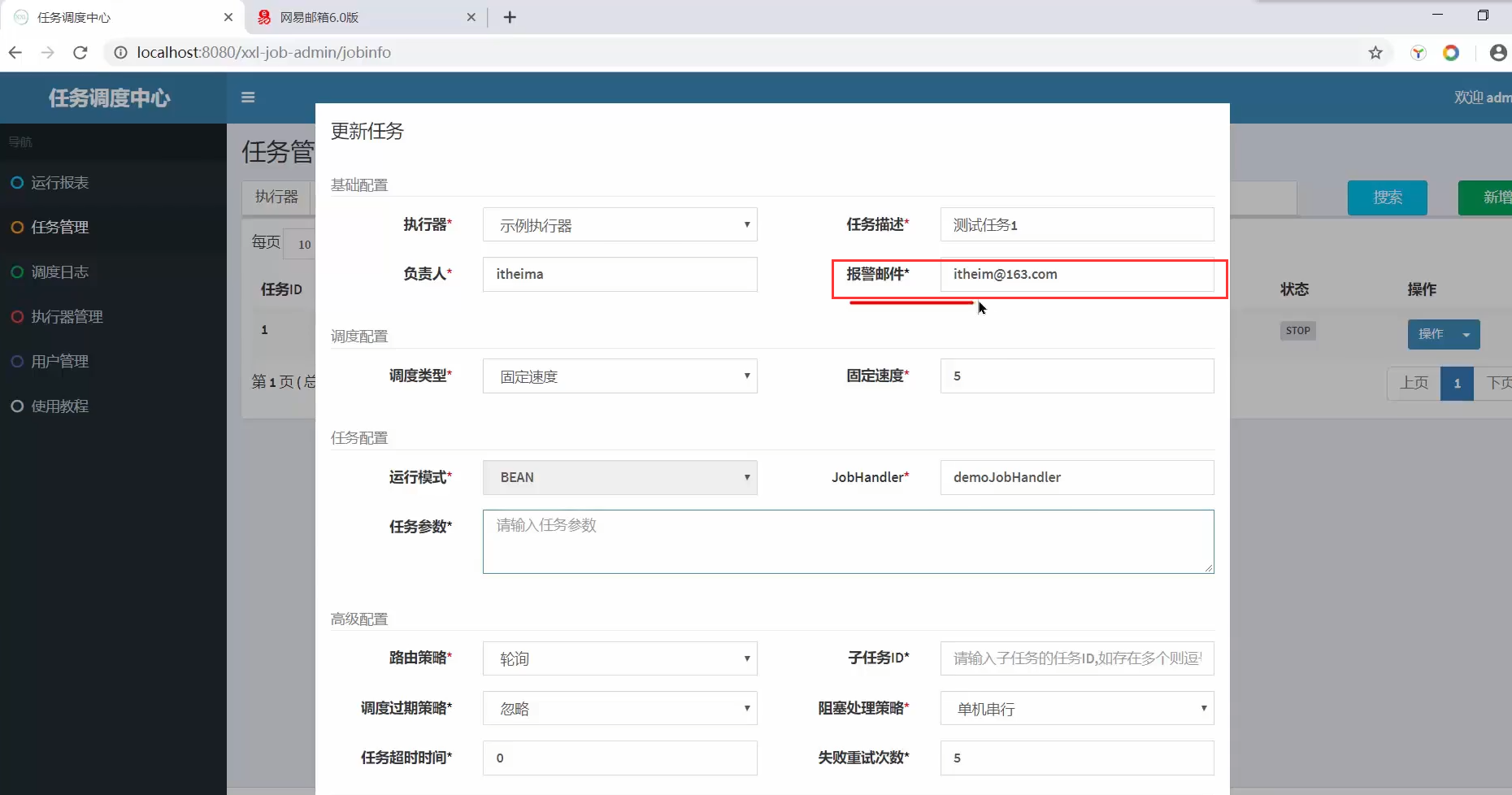This screenshot has width=1512, height=795.
Task: Click the green 新增 button
Action: point(1486,198)
